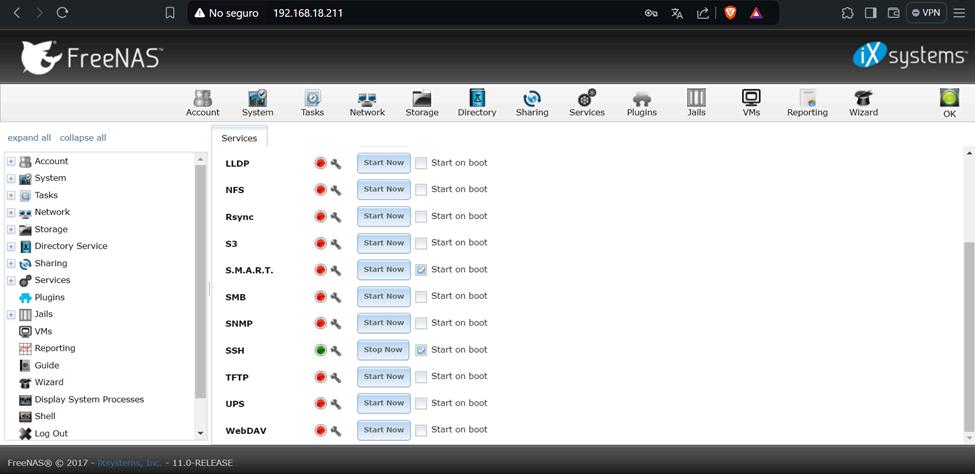This screenshot has width=975, height=474.
Task: Open the Directory toolbar icon
Action: click(477, 103)
